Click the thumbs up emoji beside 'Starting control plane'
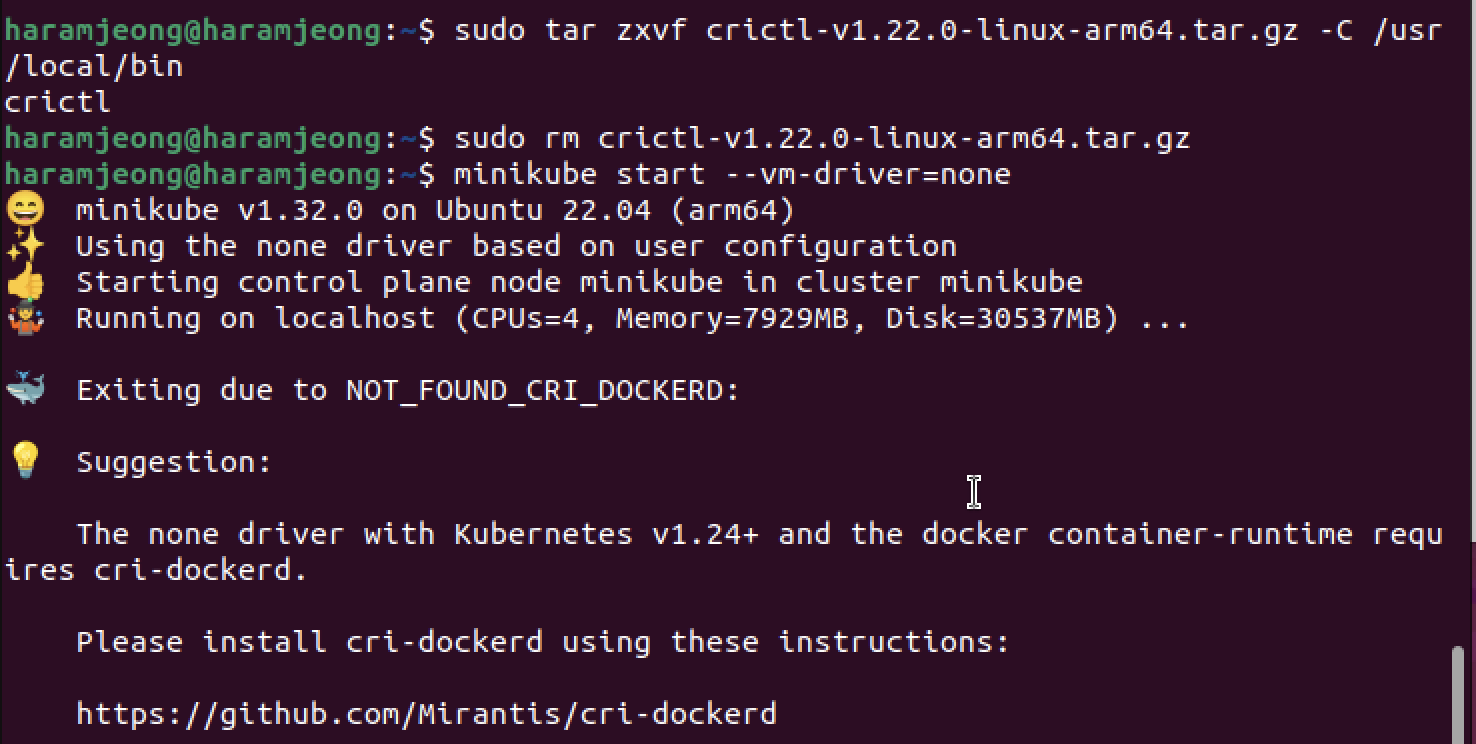This screenshot has width=1476, height=744. pyautogui.click(x=25, y=283)
